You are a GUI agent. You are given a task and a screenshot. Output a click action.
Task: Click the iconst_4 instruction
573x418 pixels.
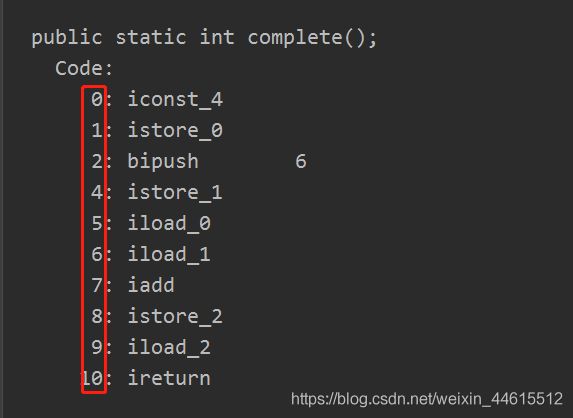[175, 99]
